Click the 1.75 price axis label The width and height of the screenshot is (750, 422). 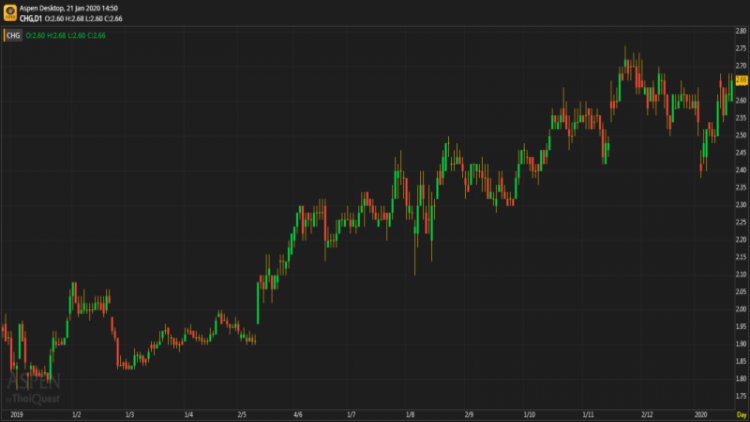pyautogui.click(x=741, y=396)
